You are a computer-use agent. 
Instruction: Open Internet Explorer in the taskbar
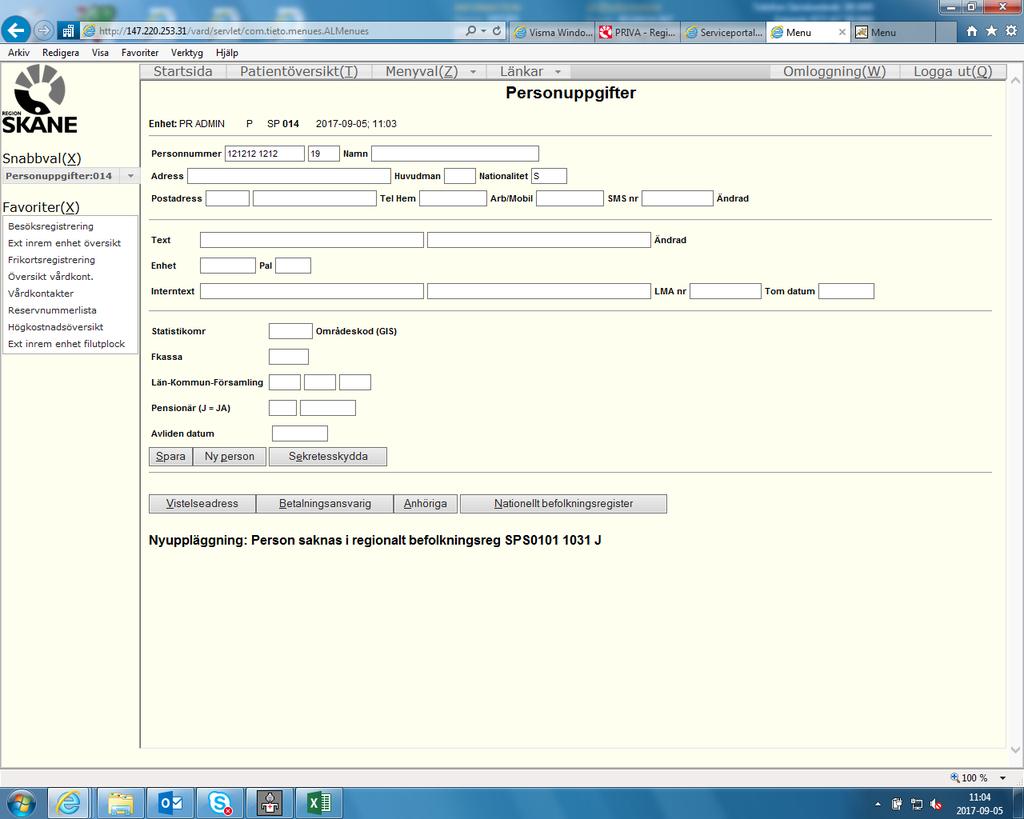[68, 802]
